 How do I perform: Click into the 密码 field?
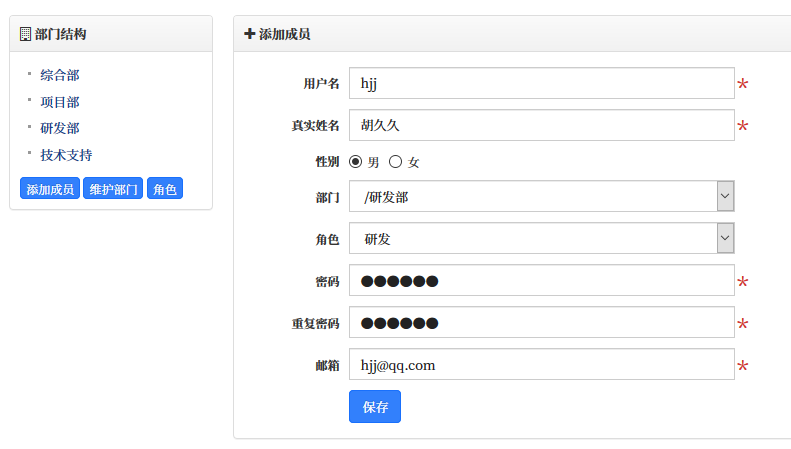click(541, 281)
